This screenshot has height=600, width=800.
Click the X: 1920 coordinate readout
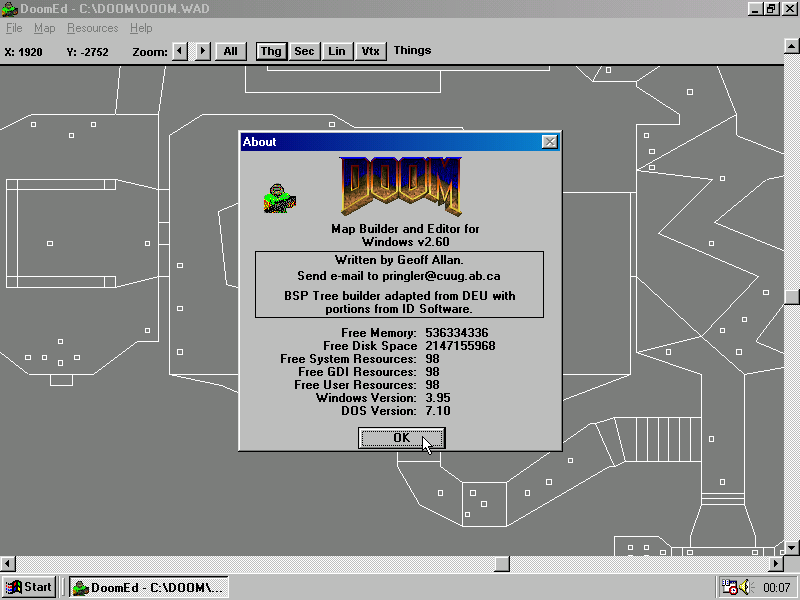23,52
